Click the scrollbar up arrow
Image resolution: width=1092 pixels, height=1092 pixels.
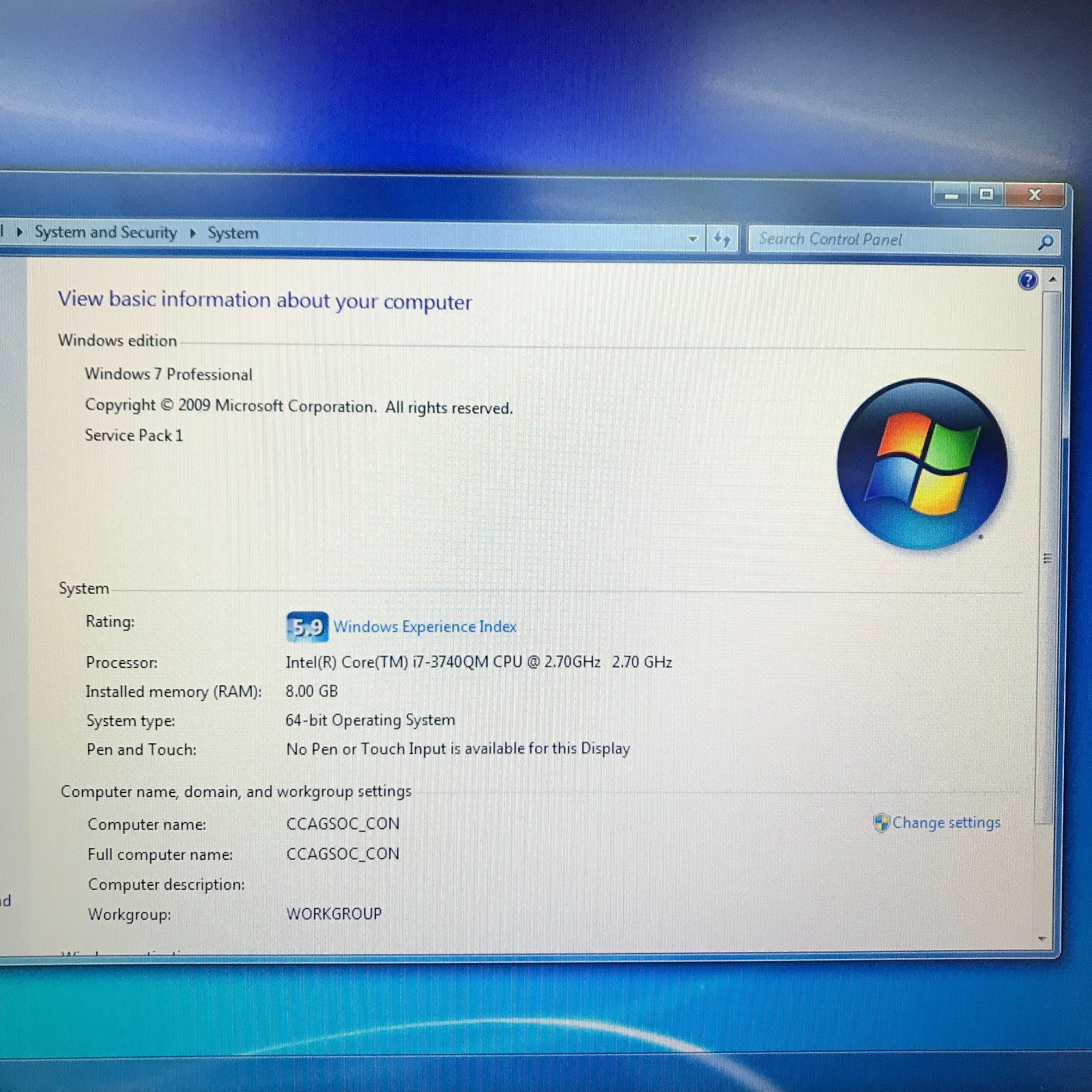(x=1052, y=279)
